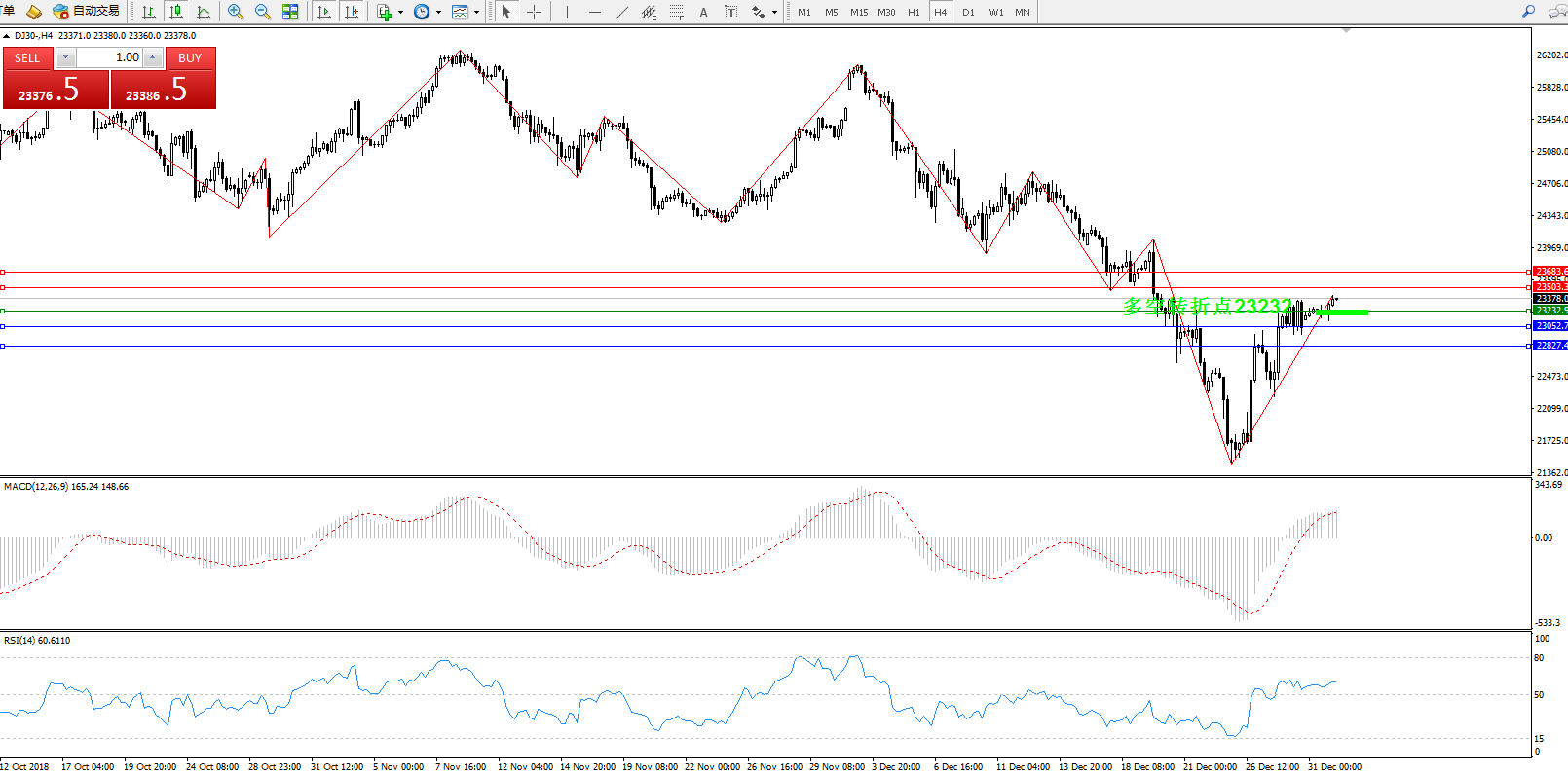Toggle the candlestick chart mode

(x=176, y=12)
